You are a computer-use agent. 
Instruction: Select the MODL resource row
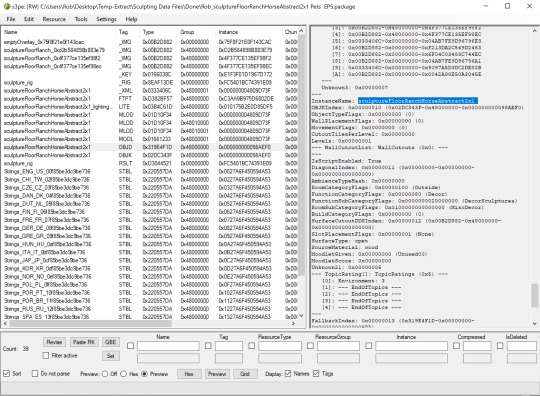coord(150,139)
